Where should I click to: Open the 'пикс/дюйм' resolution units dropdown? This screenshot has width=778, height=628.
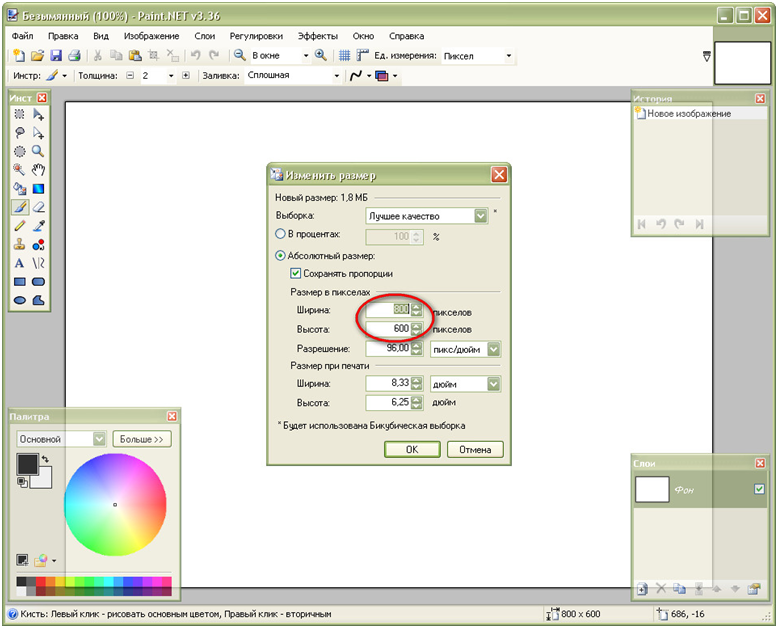493,349
